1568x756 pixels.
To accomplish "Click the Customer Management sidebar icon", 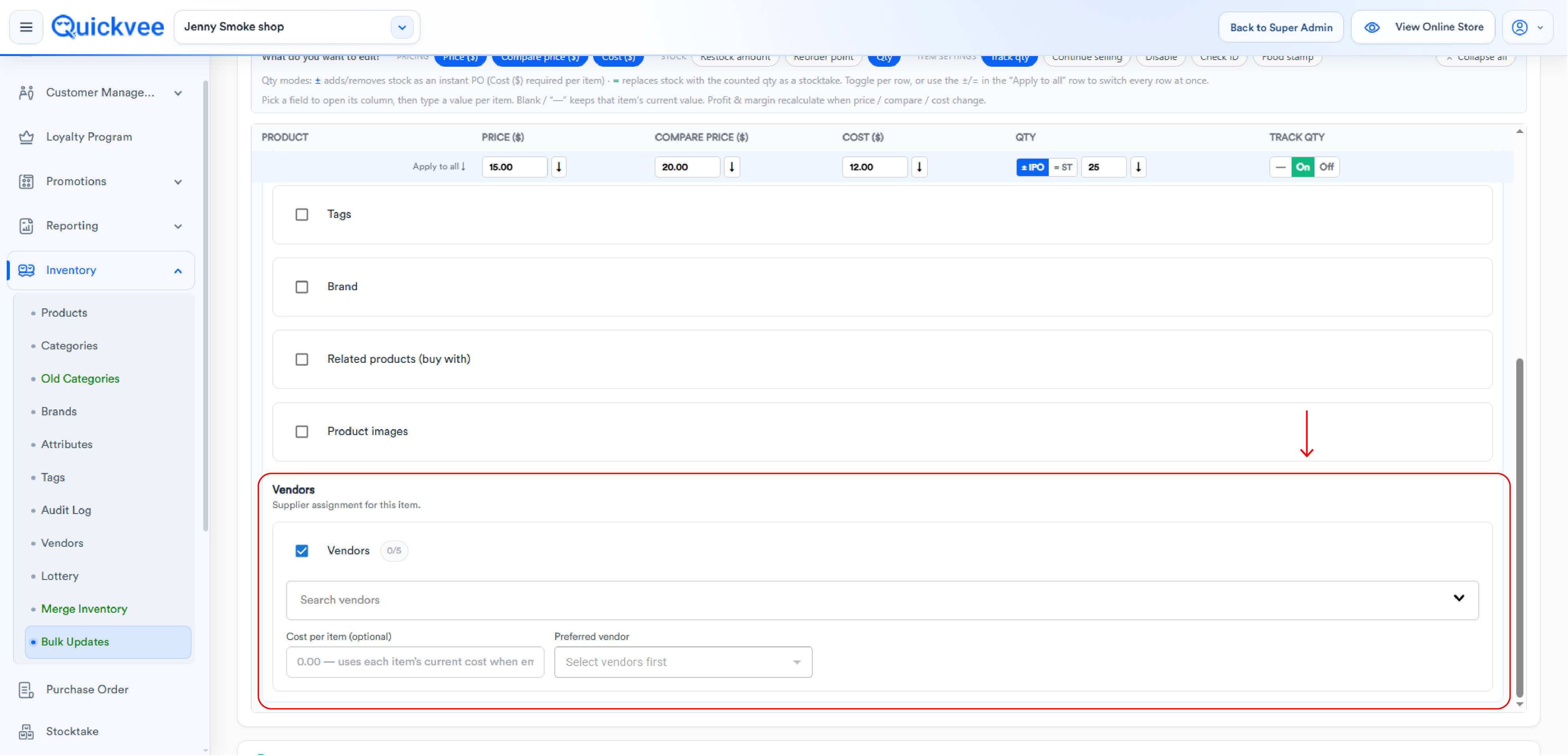I will 26,92.
